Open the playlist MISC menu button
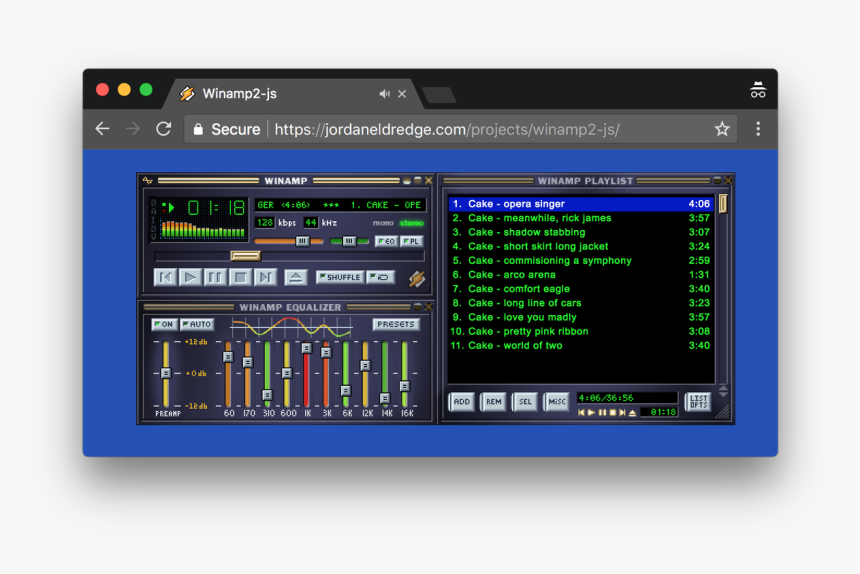 click(x=557, y=402)
